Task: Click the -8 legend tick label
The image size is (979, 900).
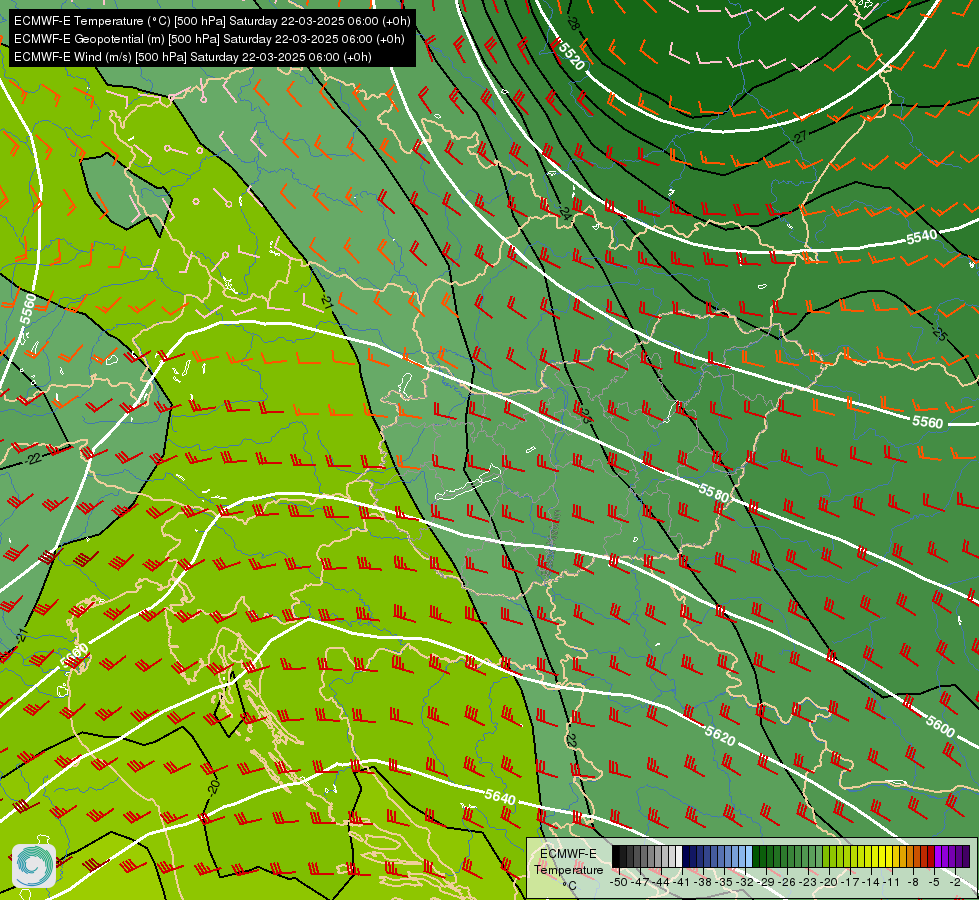Action: 913,882
